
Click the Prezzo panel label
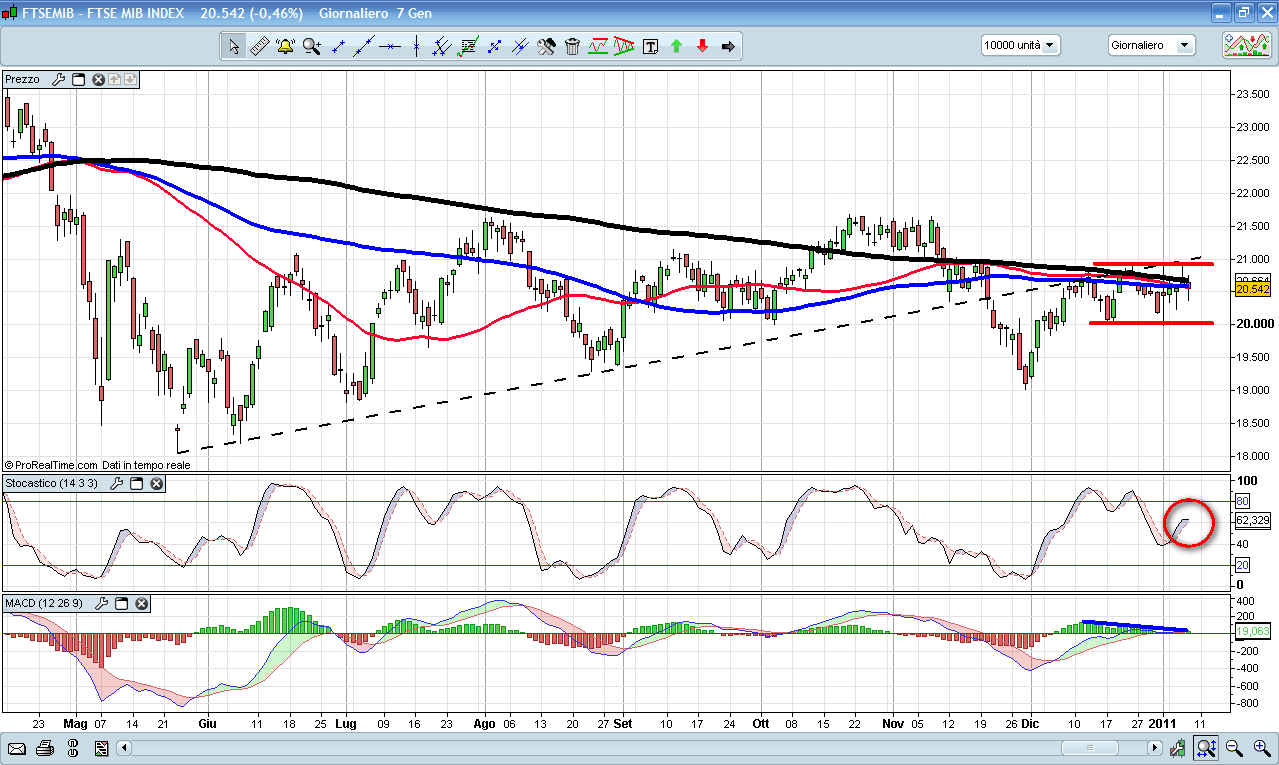coord(23,80)
